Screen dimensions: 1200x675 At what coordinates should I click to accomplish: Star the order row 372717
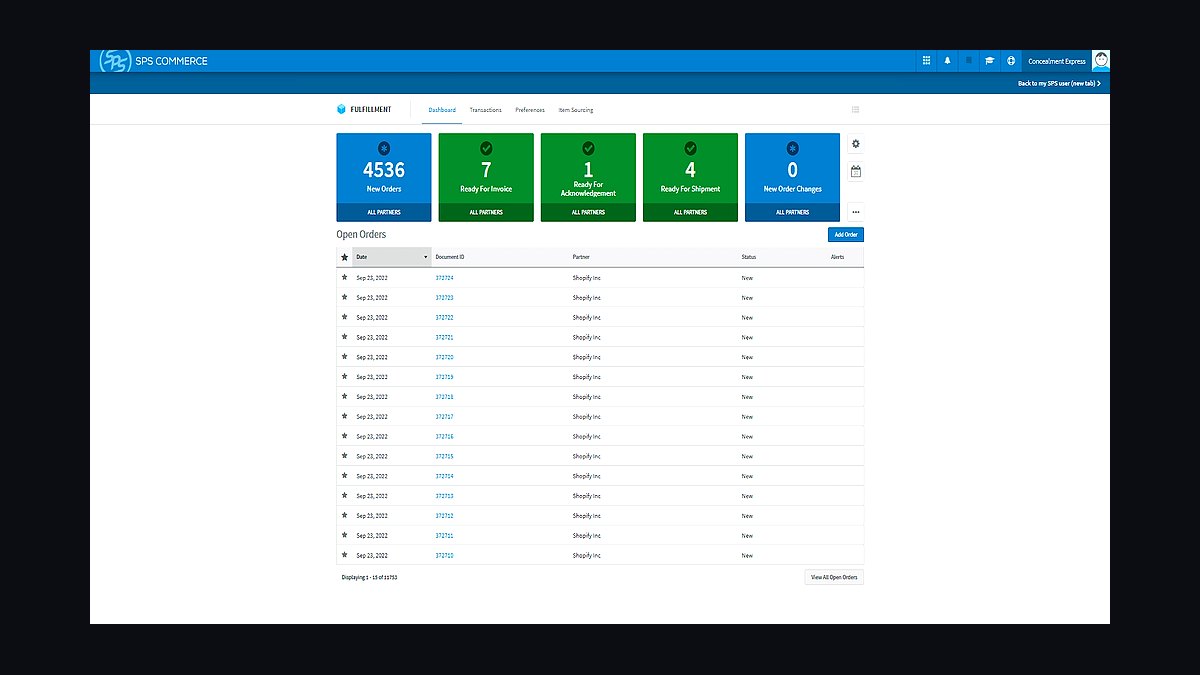(345, 416)
